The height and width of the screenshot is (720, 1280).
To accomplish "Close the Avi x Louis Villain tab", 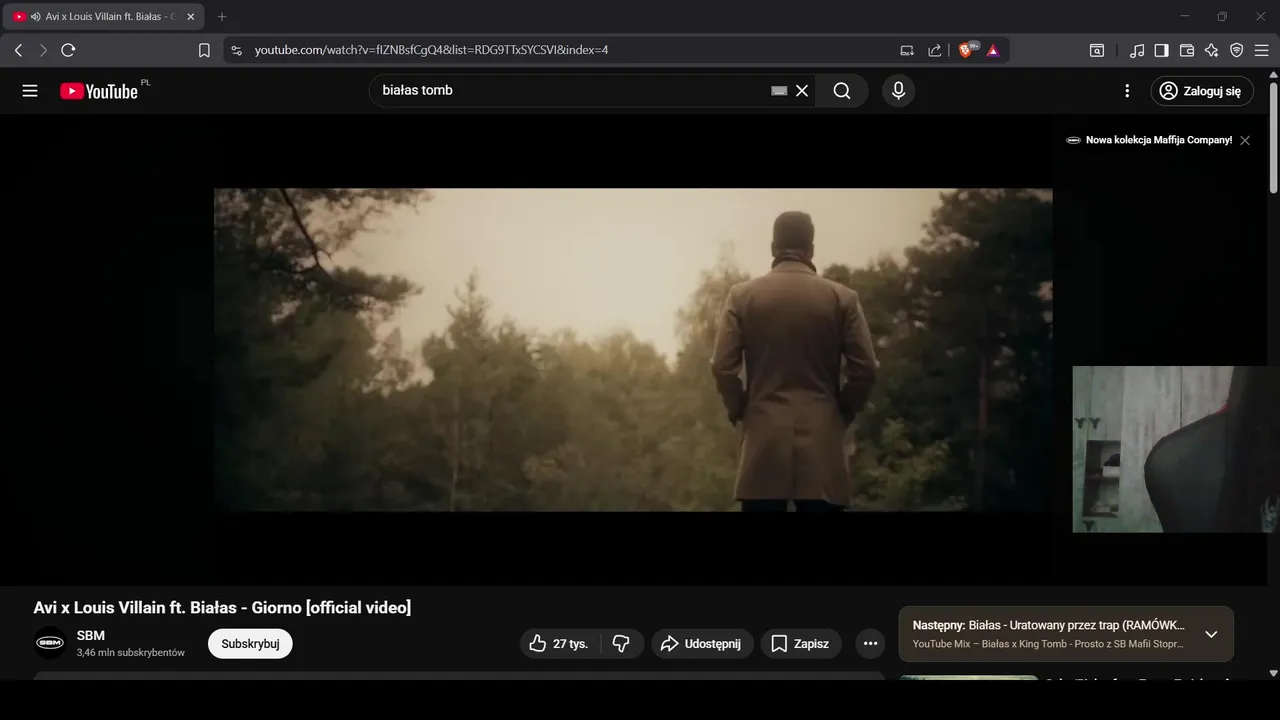I will coord(191,17).
